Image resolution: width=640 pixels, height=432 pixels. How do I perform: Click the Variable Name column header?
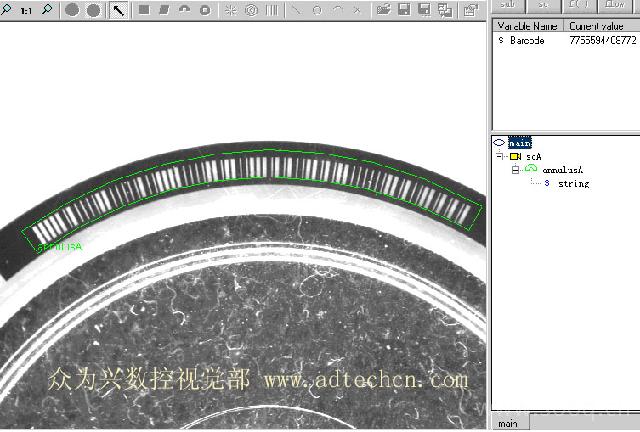[x=528, y=25]
